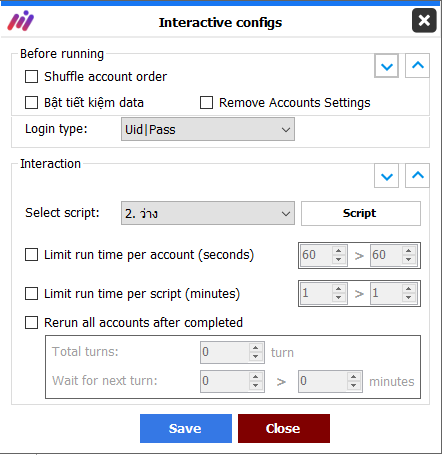Open the Select script dropdown
The height and width of the screenshot is (455, 442).
tap(208, 213)
